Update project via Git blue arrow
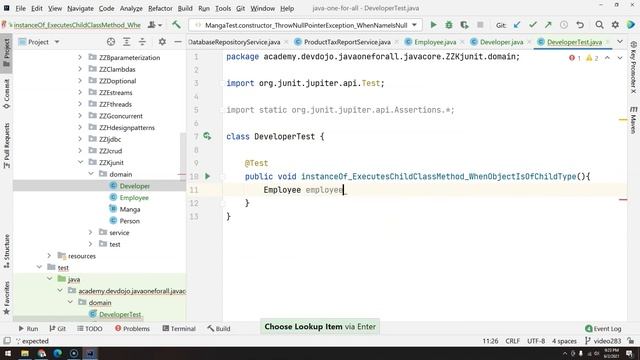This screenshot has width=640, height=360. (517, 25)
